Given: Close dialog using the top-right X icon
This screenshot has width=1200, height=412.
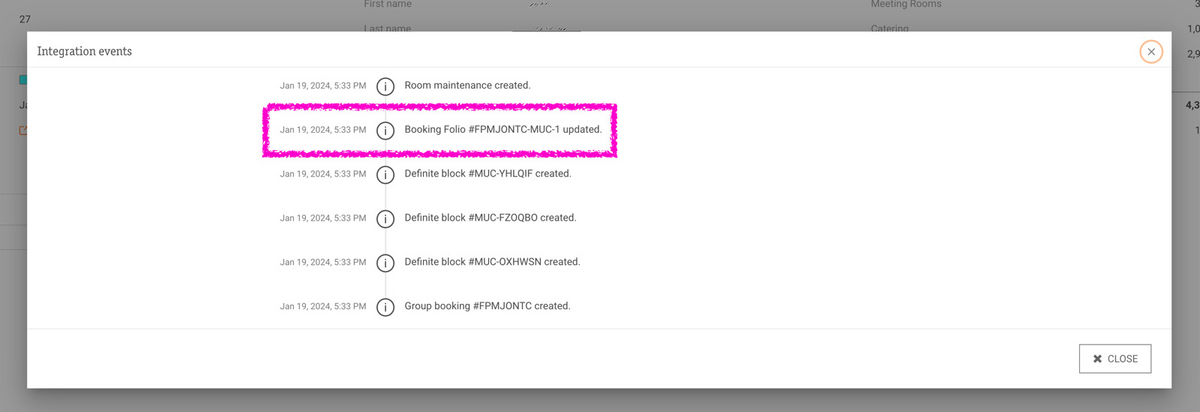Looking at the screenshot, I should pyautogui.click(x=1151, y=52).
